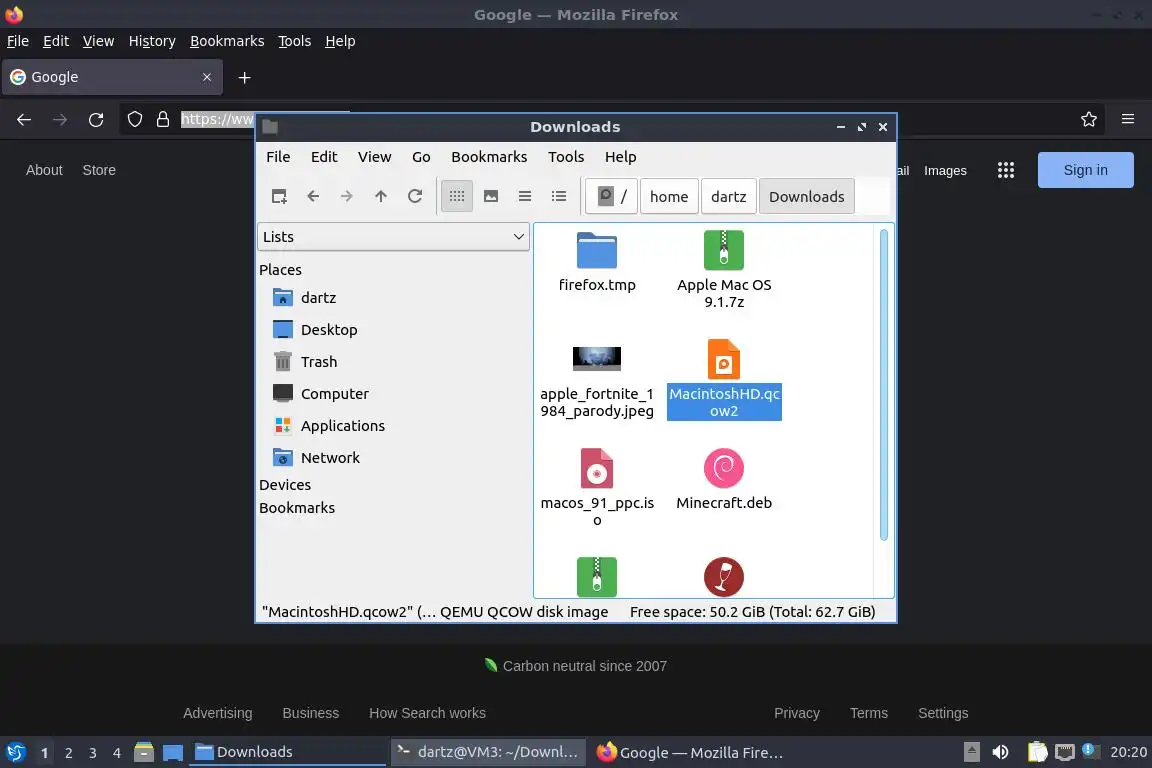This screenshot has width=1152, height=768.
Task: Click the Downloads path button
Action: [x=807, y=196]
